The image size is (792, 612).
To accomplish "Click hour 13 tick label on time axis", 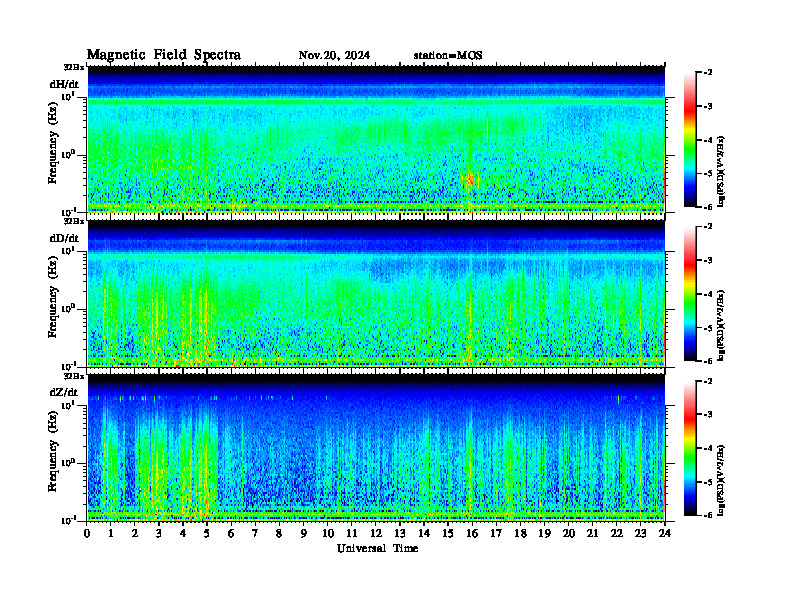I will (x=400, y=534).
